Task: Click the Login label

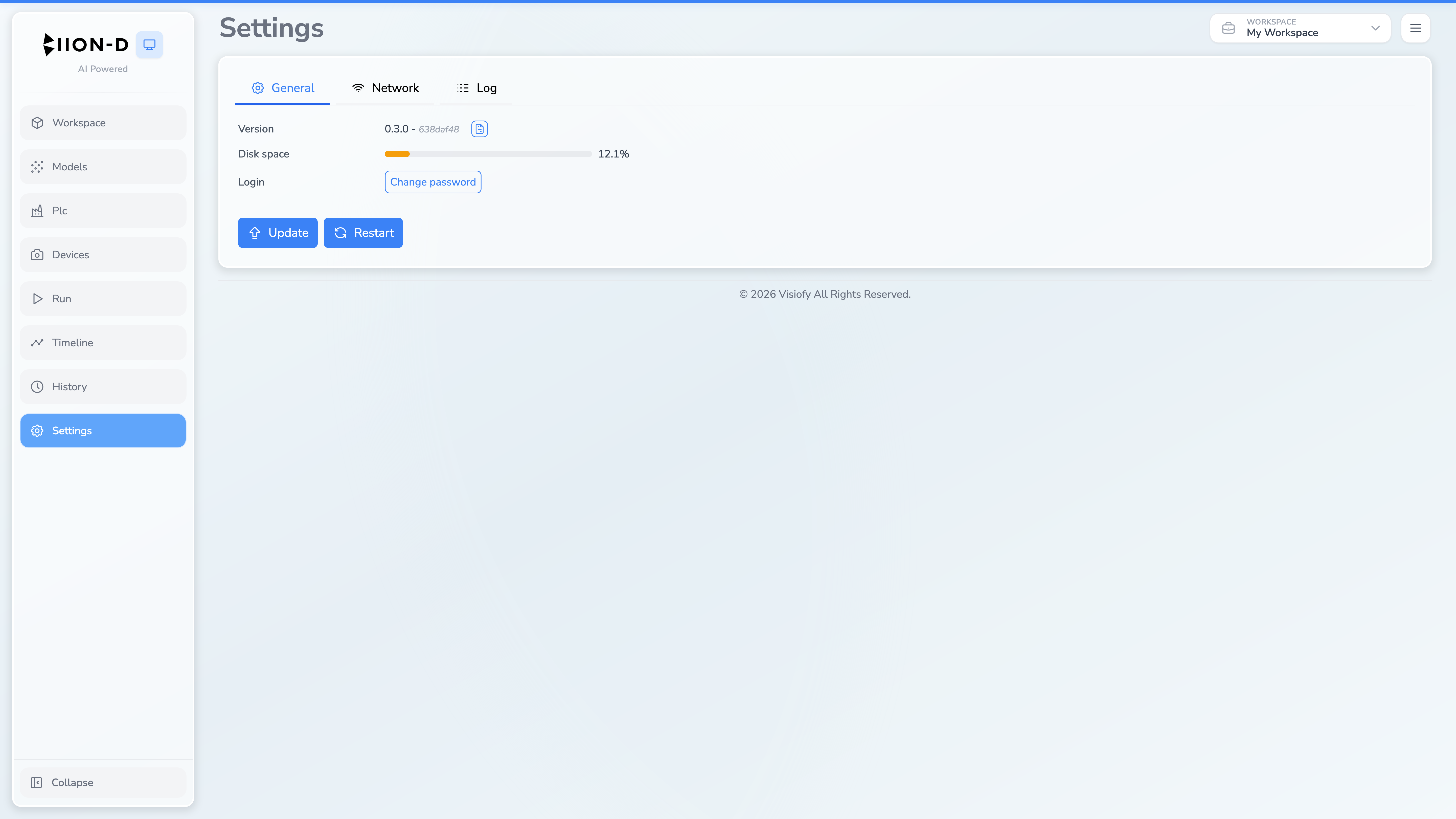Action: [251, 182]
